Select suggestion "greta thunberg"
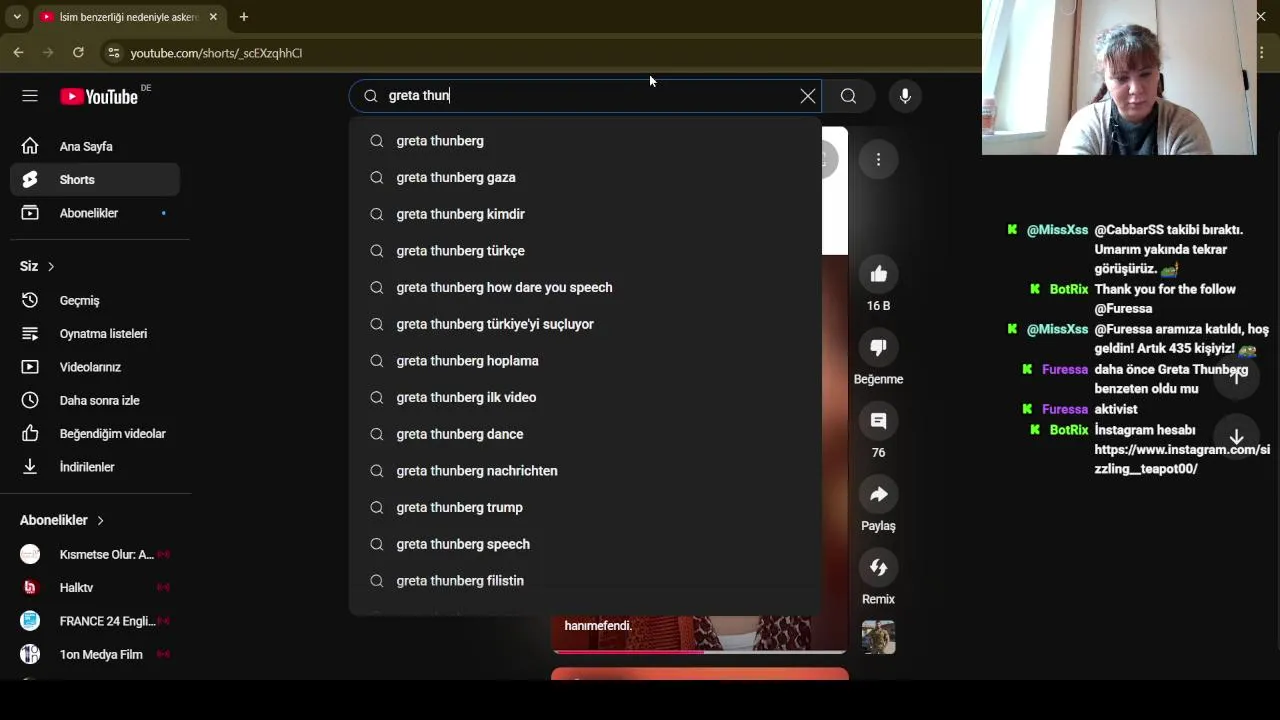 (585, 141)
